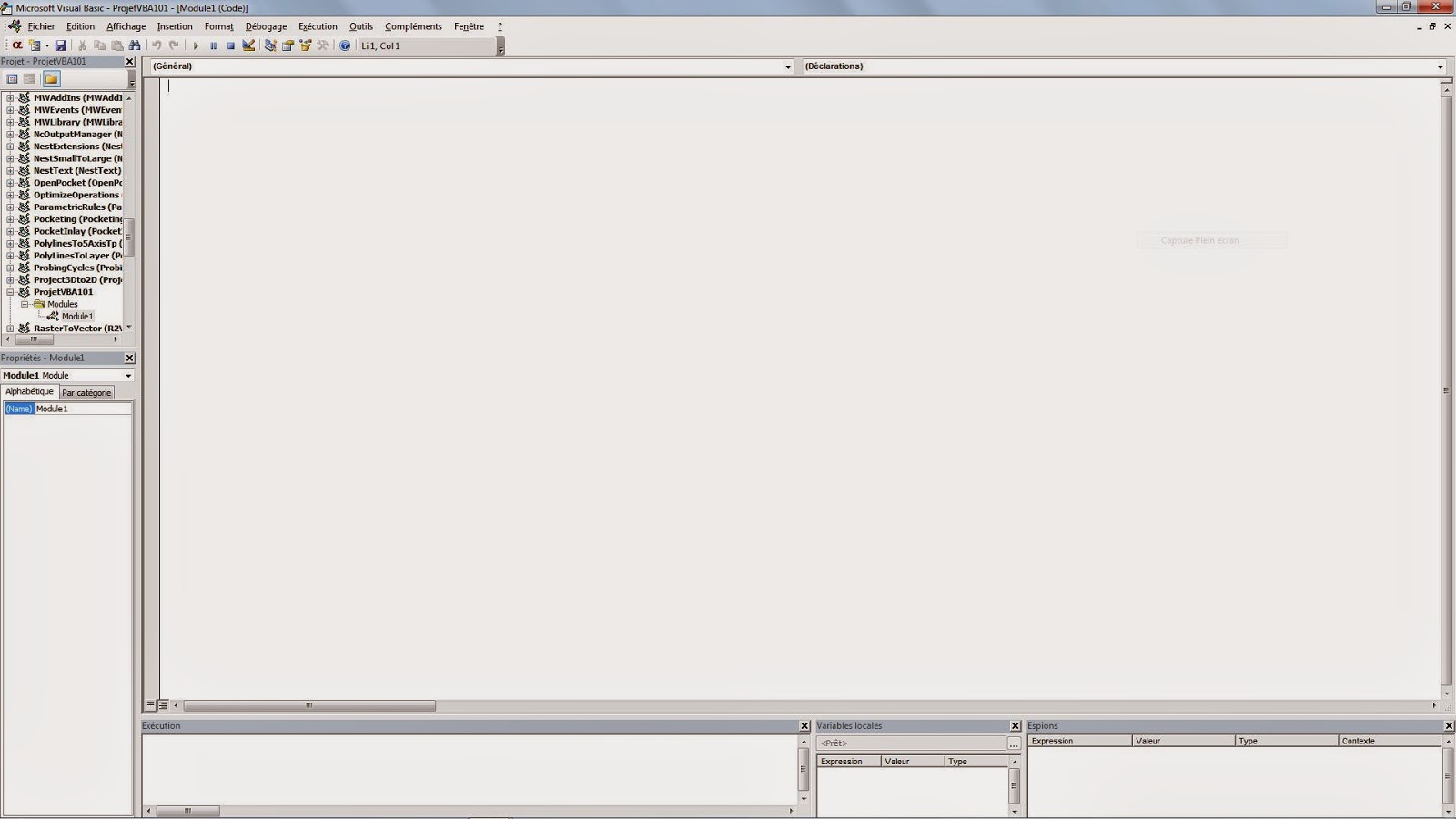Select the ProbingCycles project in tree

pos(77,268)
